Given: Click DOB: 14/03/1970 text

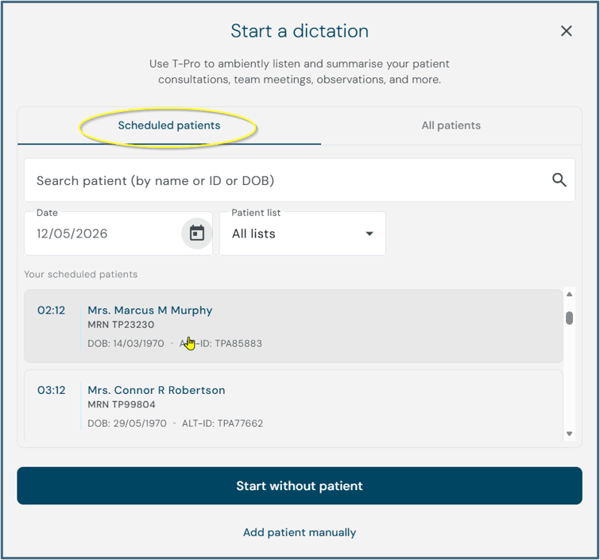Looking at the screenshot, I should pos(126,343).
